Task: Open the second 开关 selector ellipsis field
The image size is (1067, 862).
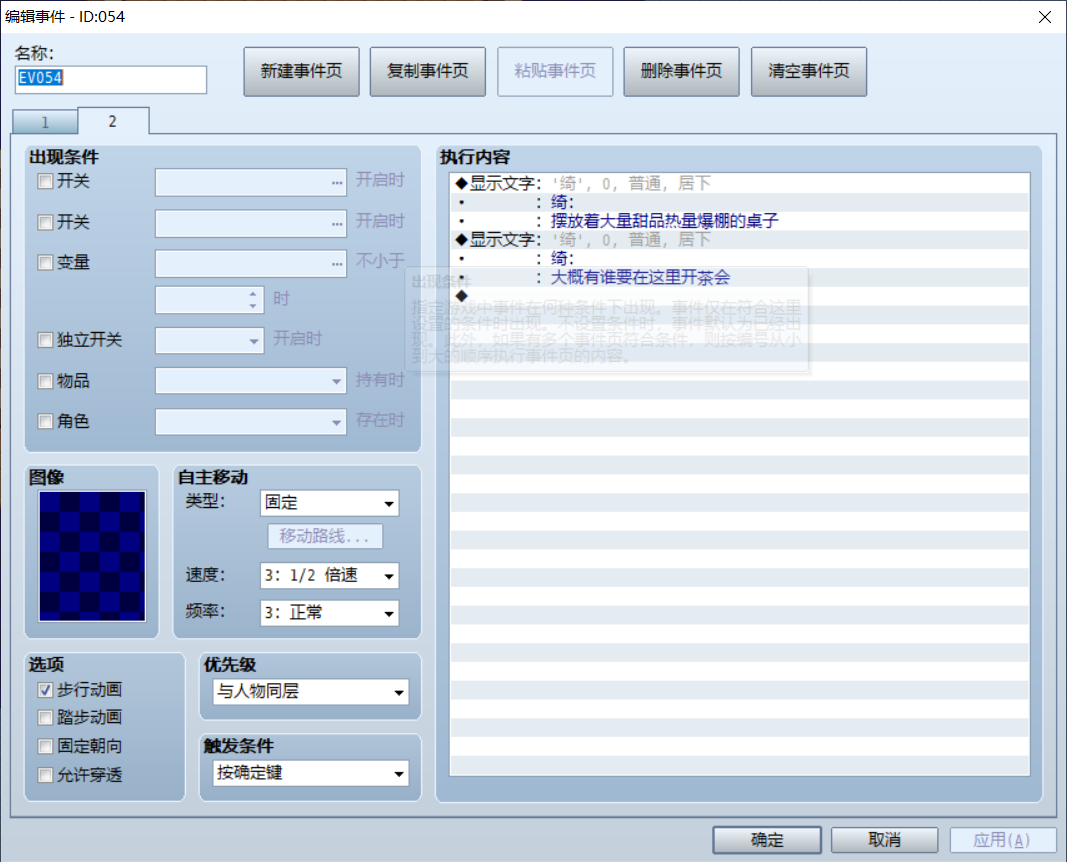Action: point(251,223)
